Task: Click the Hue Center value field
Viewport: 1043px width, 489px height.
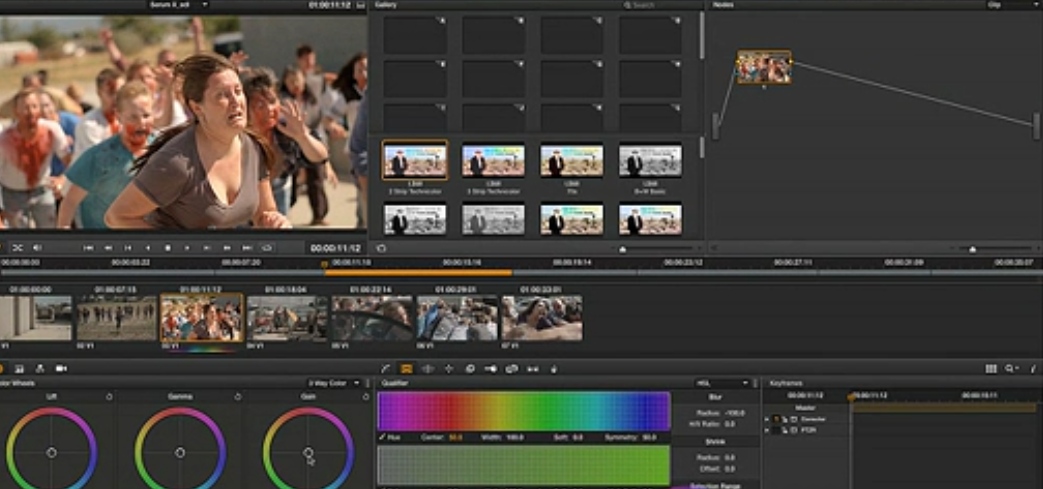Action: [x=456, y=438]
